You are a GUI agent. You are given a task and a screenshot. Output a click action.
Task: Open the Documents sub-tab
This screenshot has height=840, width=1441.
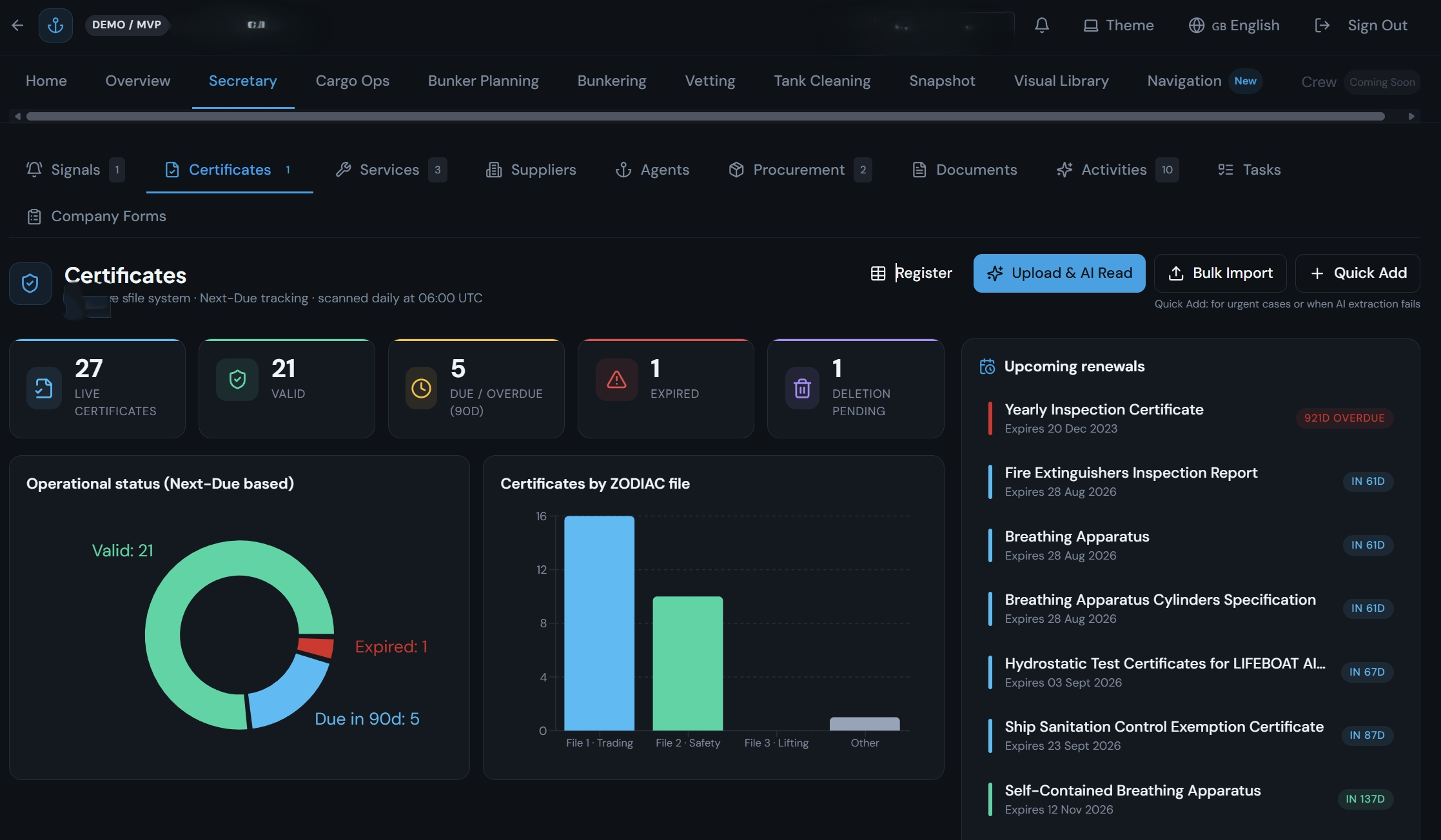pyautogui.click(x=965, y=170)
